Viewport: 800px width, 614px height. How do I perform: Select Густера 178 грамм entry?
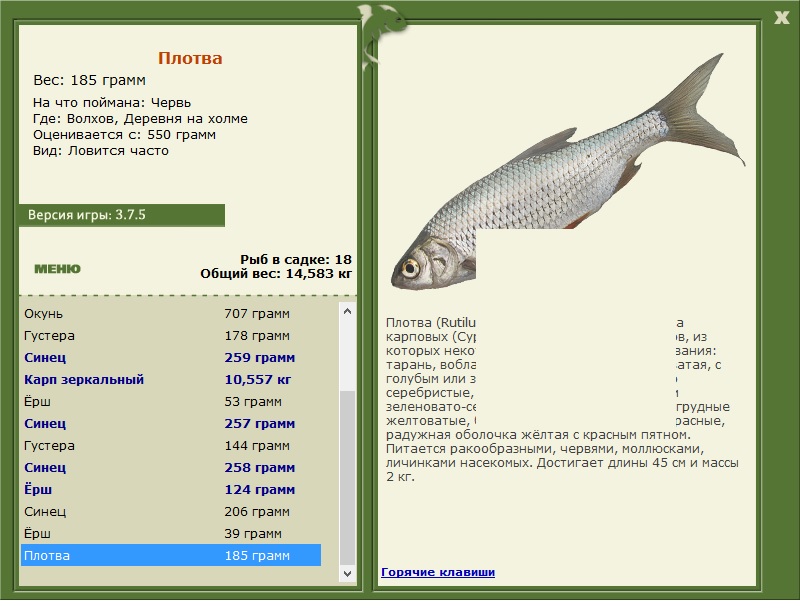pyautogui.click(x=171, y=335)
